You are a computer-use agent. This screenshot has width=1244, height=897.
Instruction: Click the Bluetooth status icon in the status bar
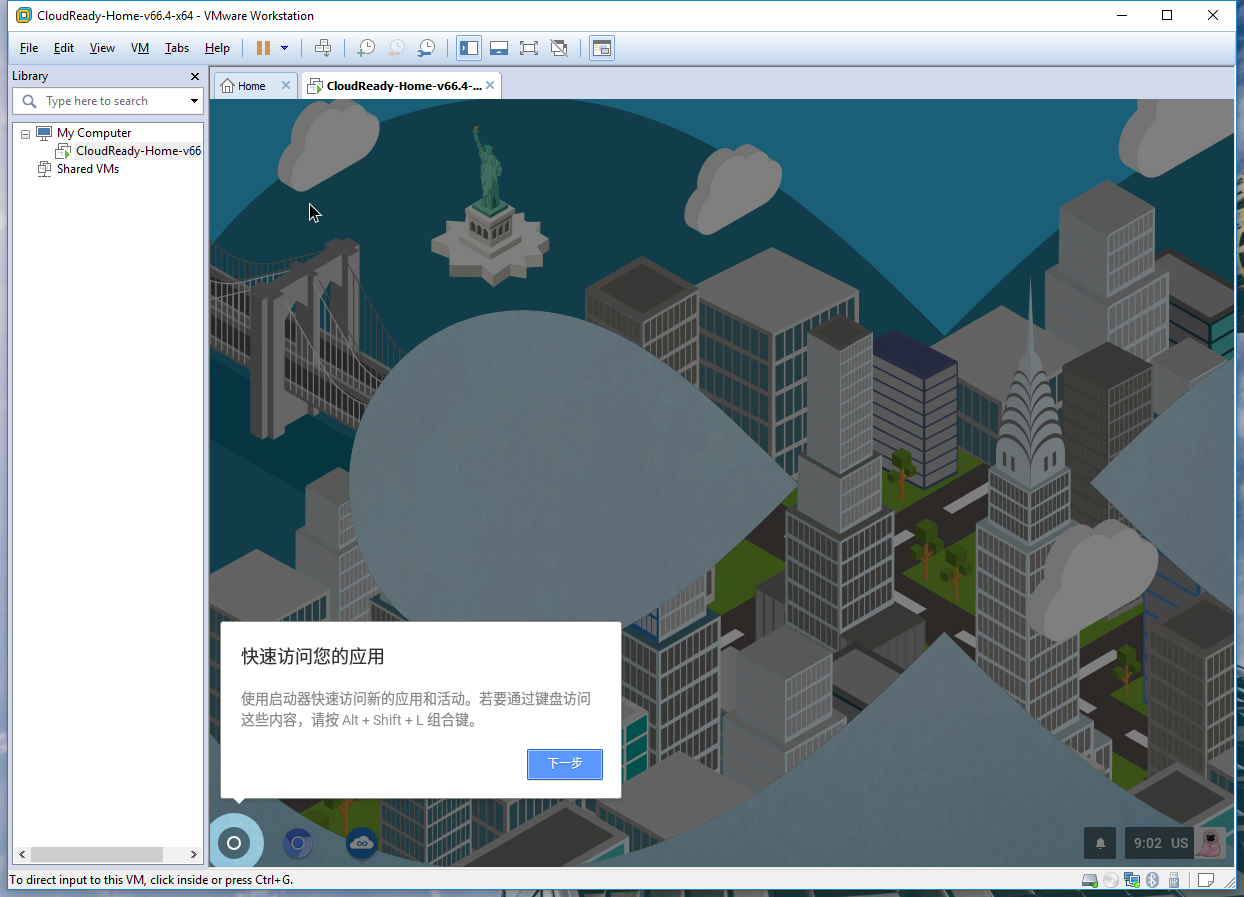[x=1153, y=880]
